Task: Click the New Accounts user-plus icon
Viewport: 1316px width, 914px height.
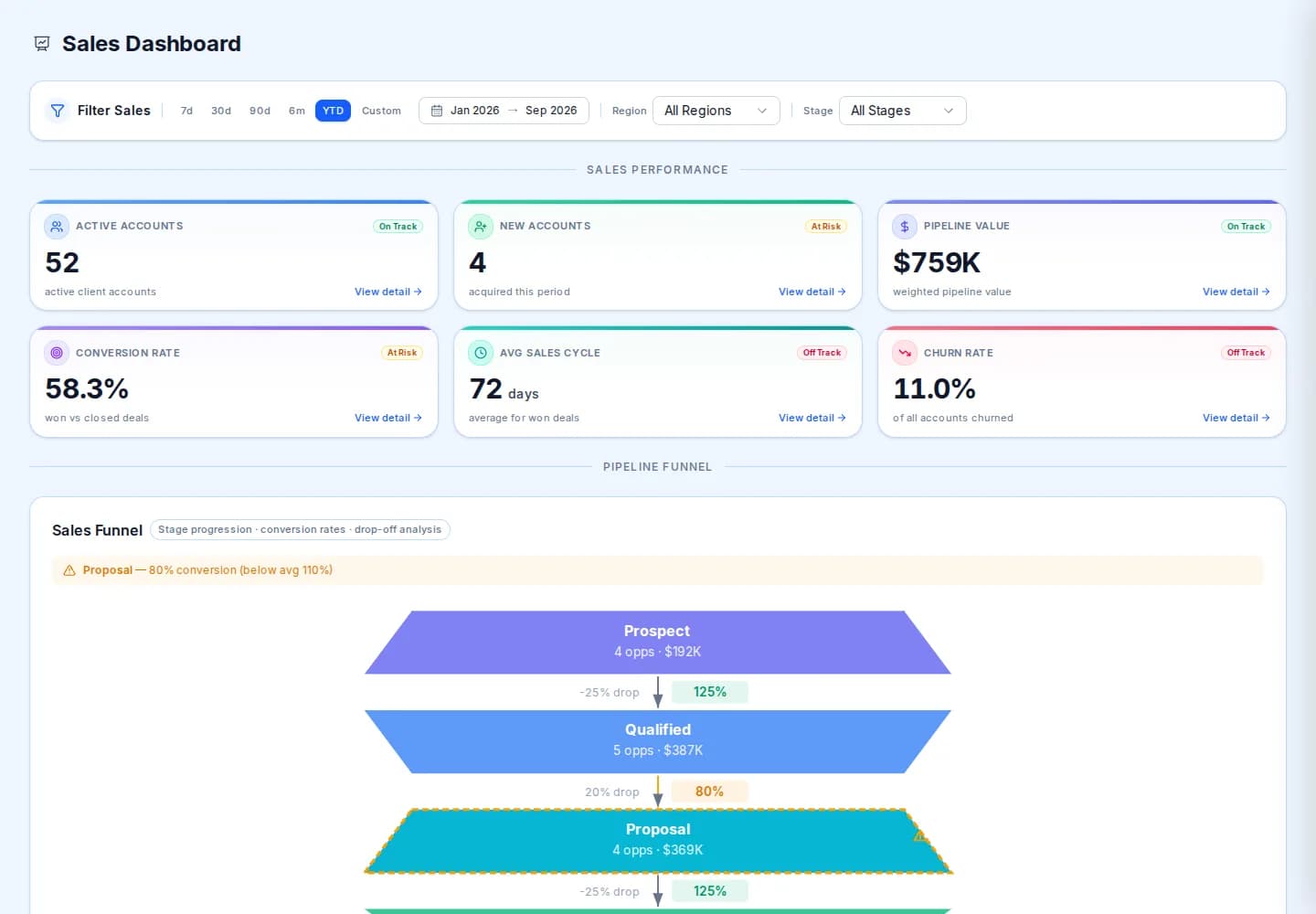Action: [x=481, y=226]
